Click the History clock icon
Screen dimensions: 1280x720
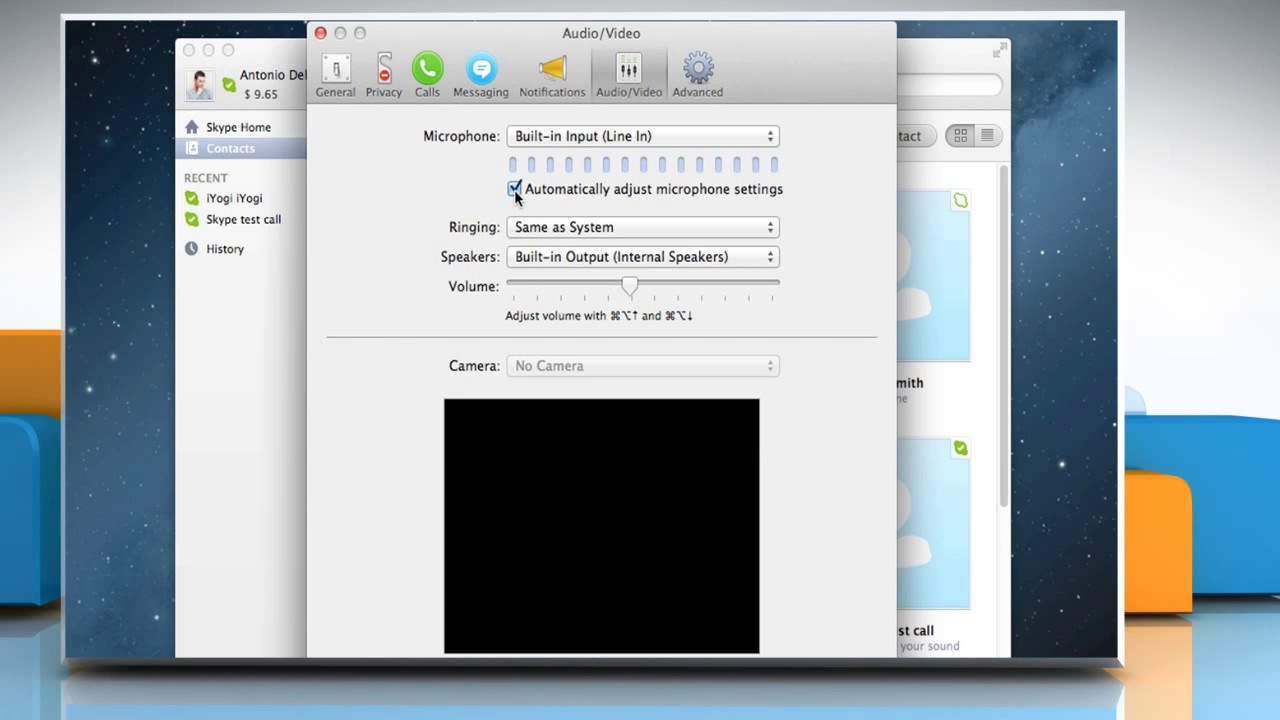192,249
